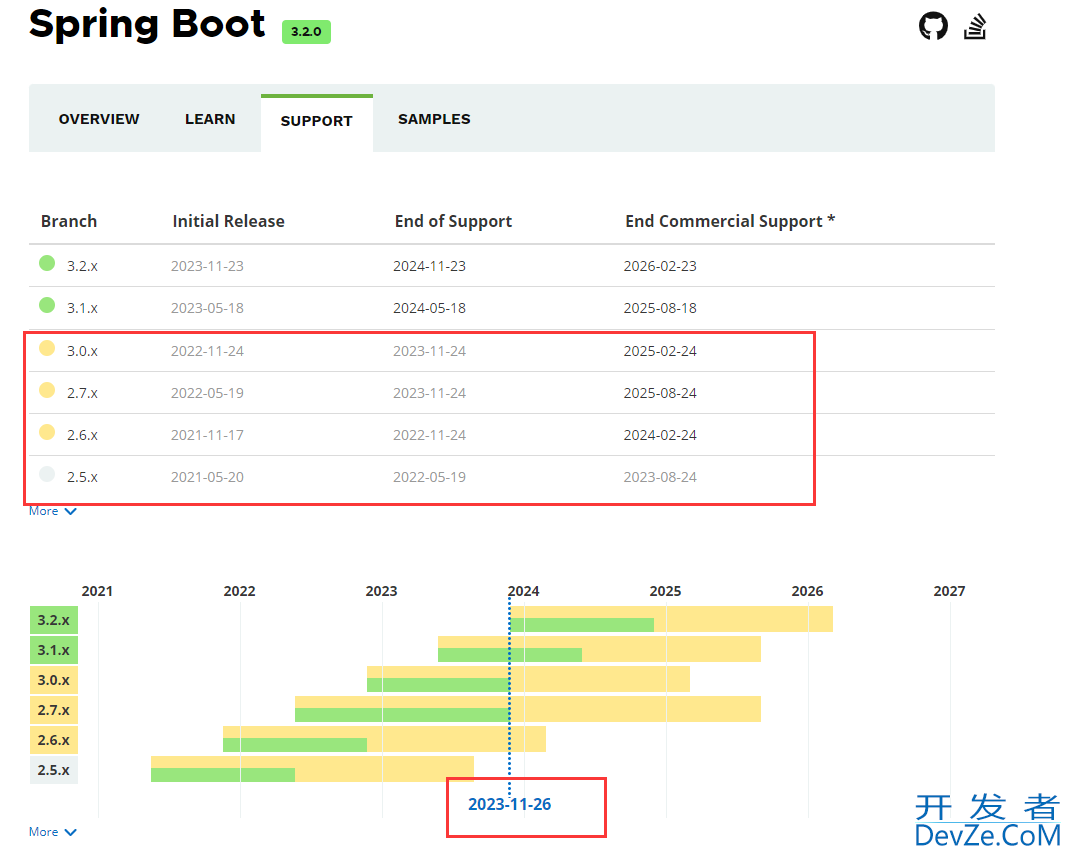Image resolution: width=1071 pixels, height=857 pixels.
Task: Click initial release date 2022-05-19
Action: tap(207, 393)
